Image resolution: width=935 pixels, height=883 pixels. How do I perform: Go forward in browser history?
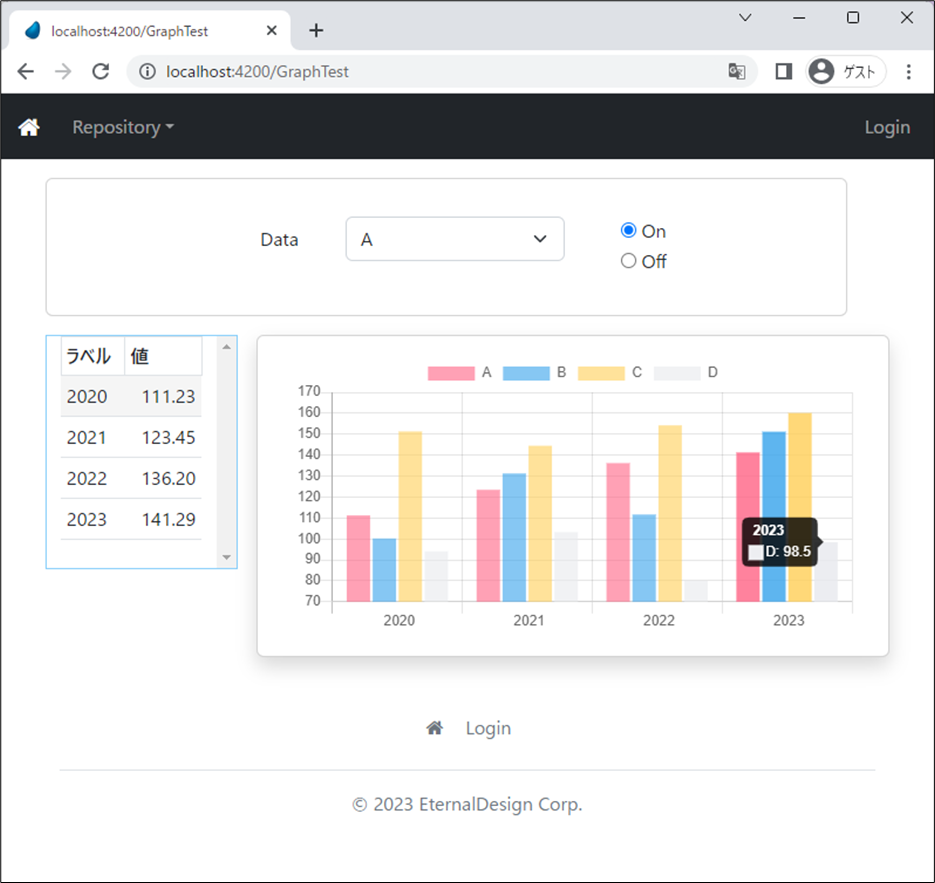[63, 72]
